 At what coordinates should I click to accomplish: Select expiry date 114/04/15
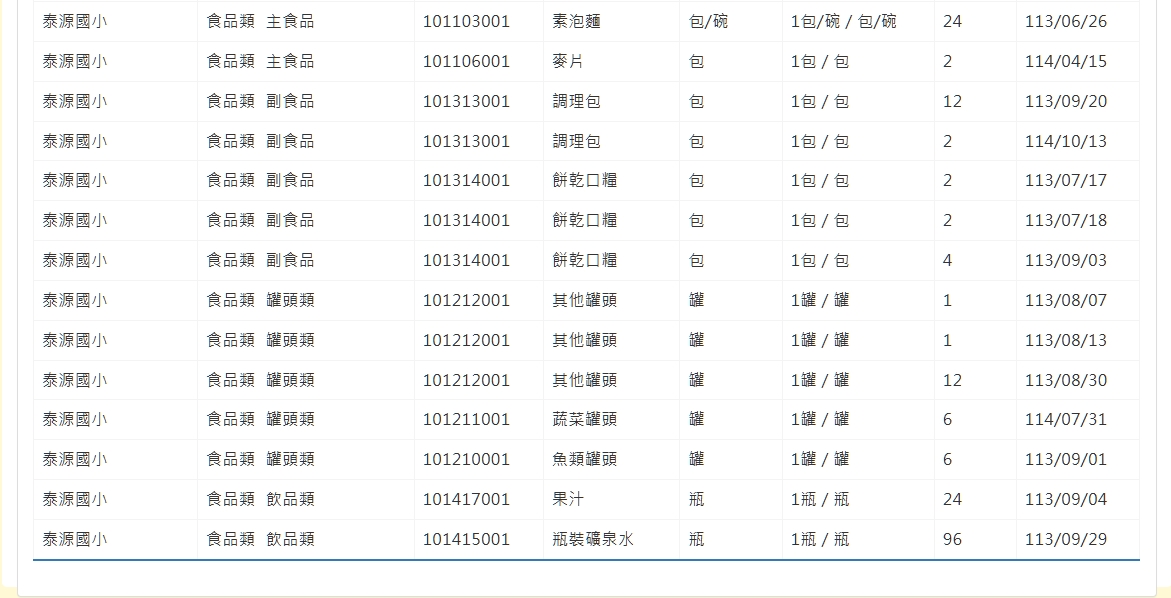click(1066, 61)
